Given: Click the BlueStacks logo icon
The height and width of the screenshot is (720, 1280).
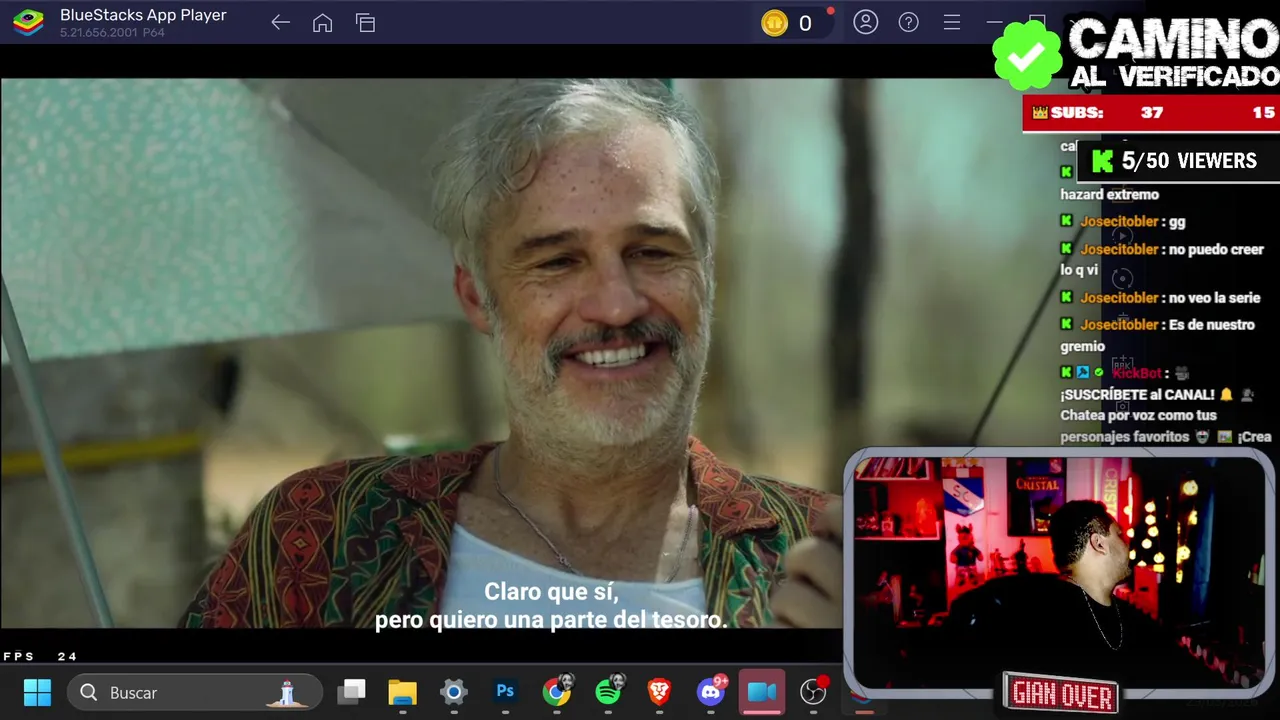Looking at the screenshot, I should [x=28, y=22].
